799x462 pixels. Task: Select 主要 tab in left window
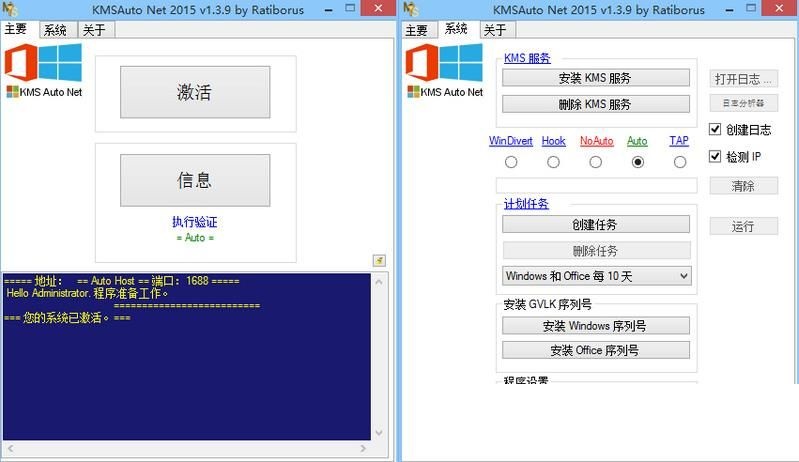[16, 29]
